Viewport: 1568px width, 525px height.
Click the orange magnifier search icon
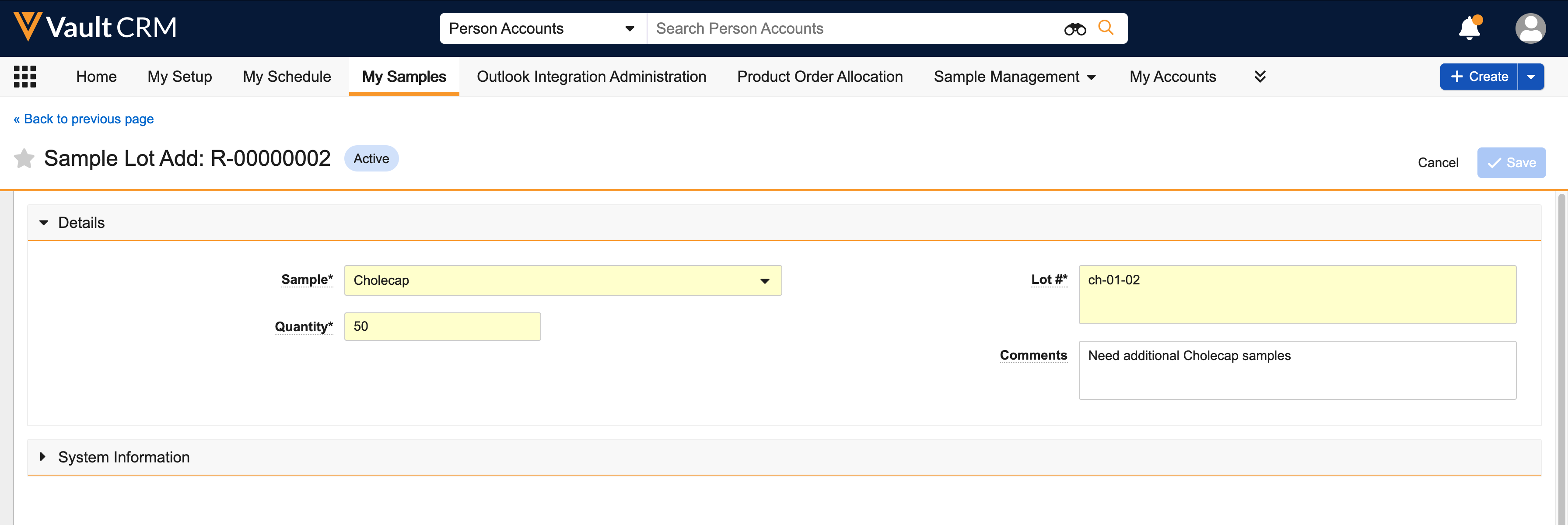coord(1106,28)
